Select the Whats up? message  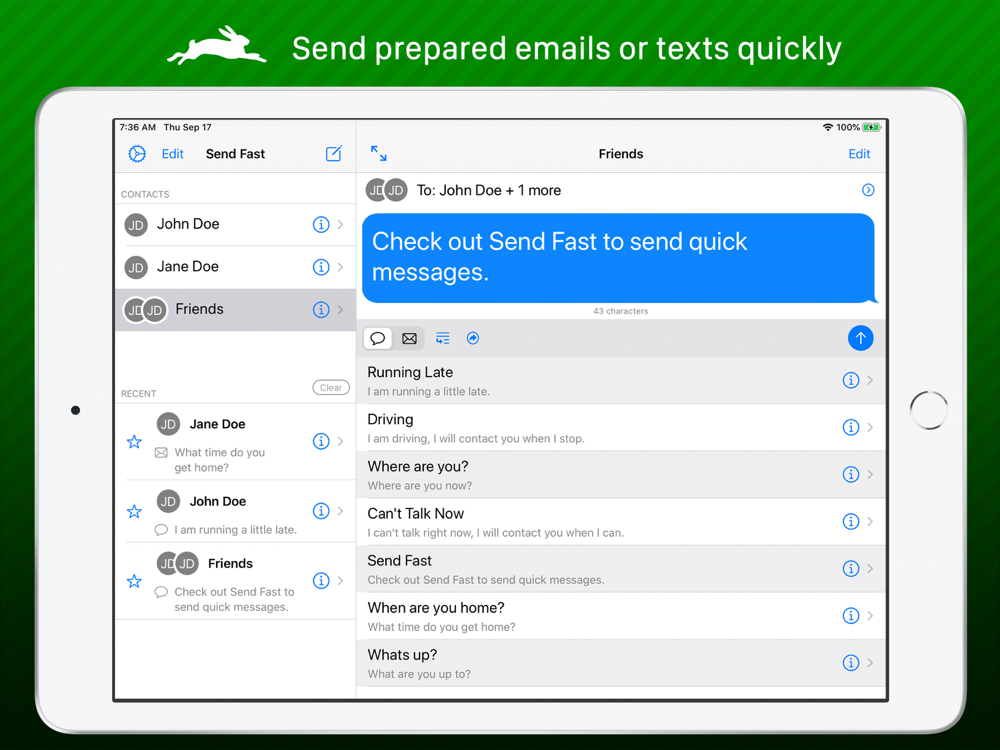click(x=621, y=663)
